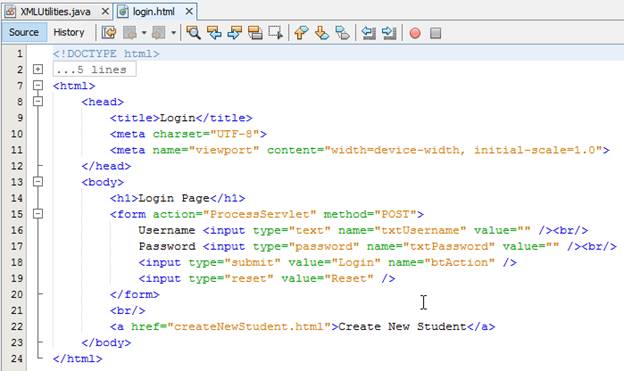Click line number 14 in gutter
The image size is (624, 371).
[x=17, y=198]
